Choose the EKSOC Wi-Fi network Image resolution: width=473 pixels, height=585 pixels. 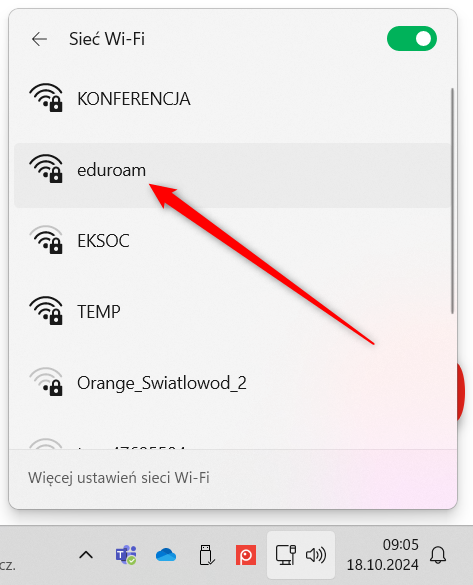coord(232,241)
